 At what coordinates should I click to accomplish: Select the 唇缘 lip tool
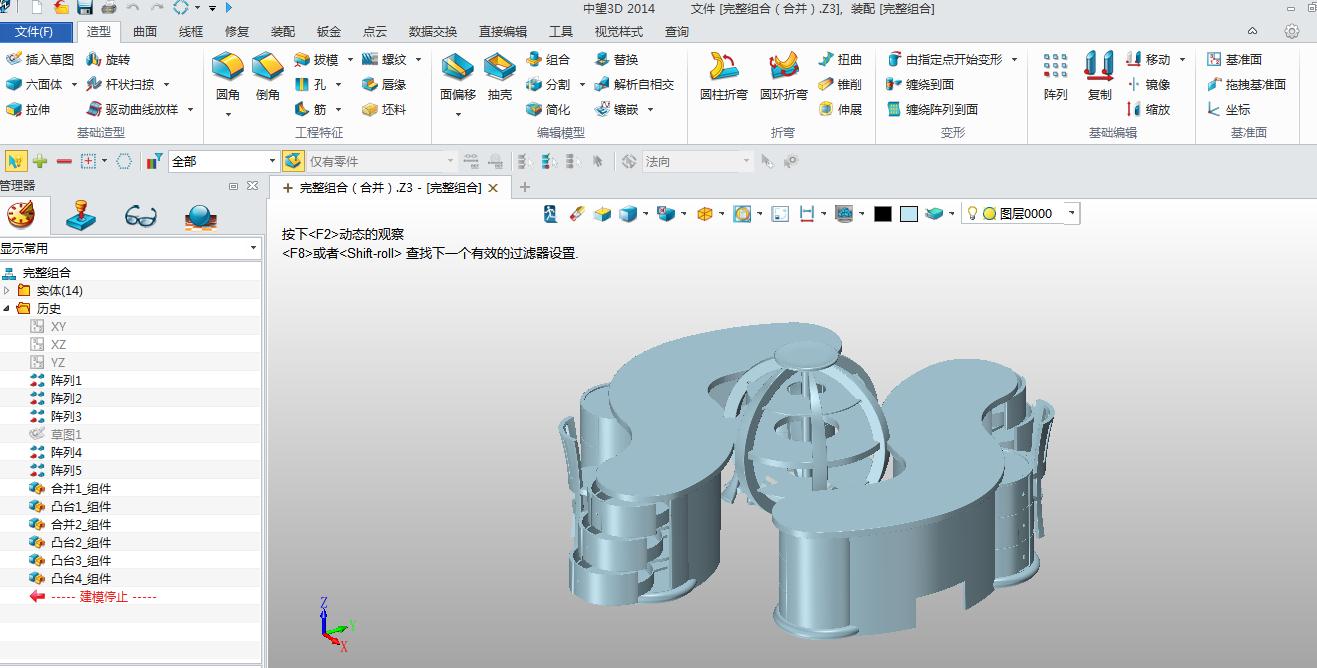click(384, 85)
